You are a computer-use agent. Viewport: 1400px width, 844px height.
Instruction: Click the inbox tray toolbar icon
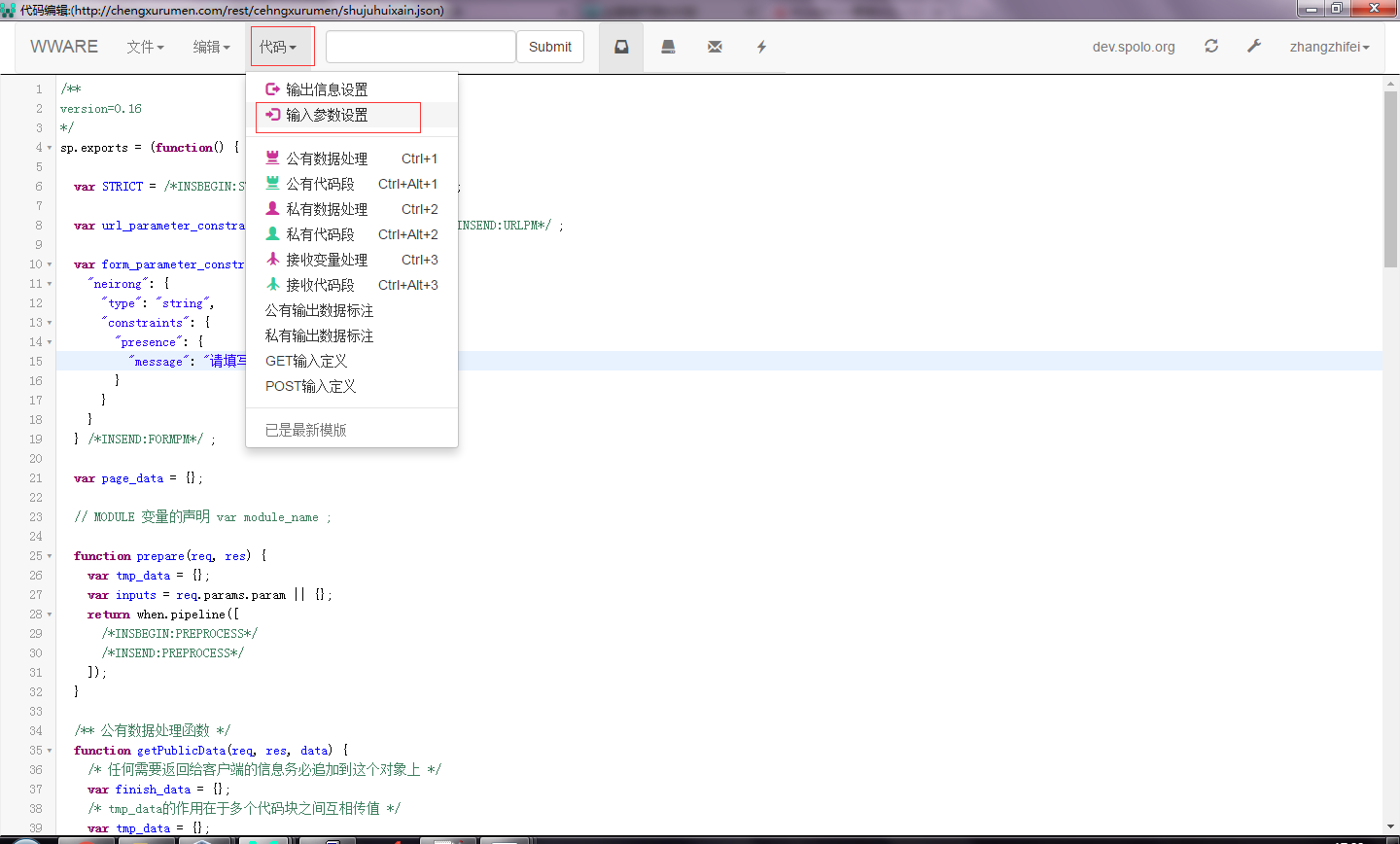pos(621,47)
